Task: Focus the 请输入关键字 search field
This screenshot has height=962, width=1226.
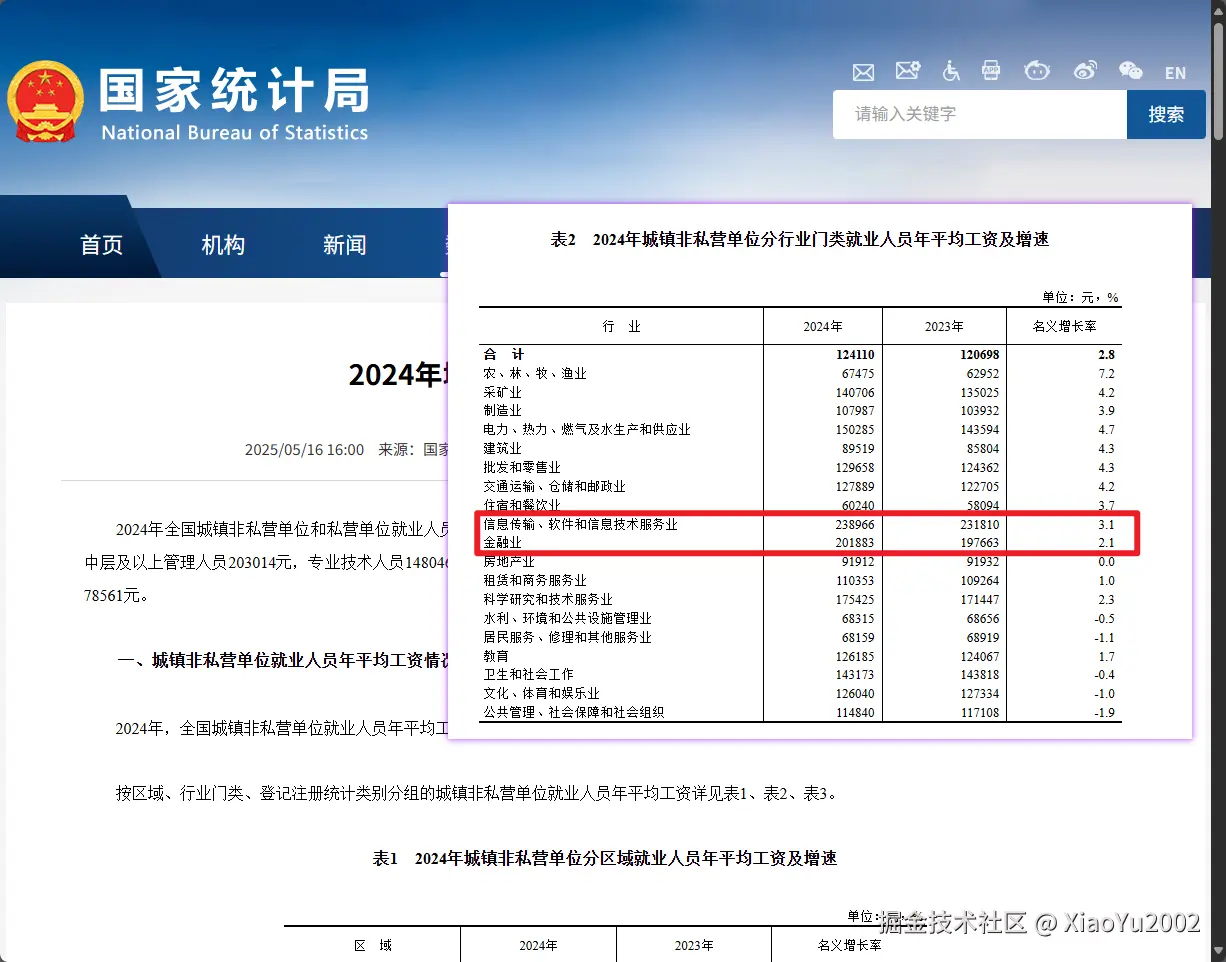Action: point(980,114)
